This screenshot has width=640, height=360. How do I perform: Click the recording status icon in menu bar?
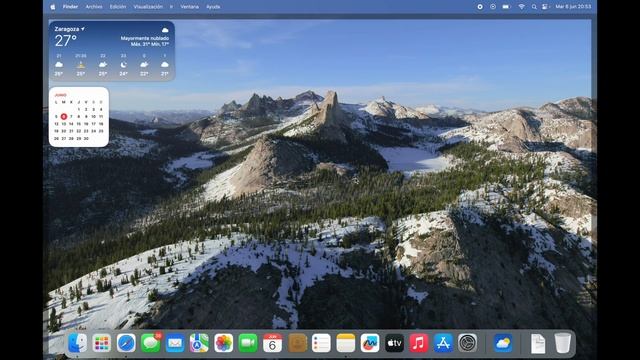pyautogui.click(x=480, y=7)
